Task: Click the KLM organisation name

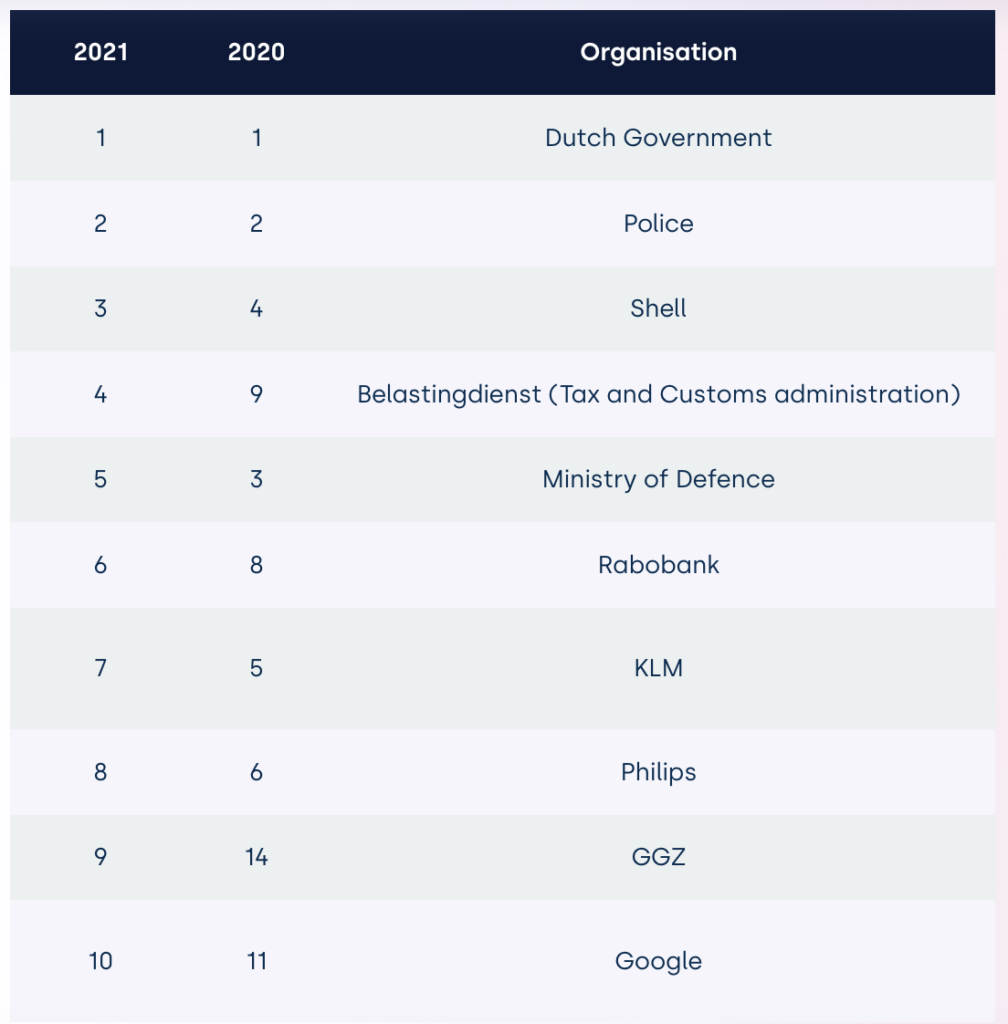Action: (x=658, y=667)
